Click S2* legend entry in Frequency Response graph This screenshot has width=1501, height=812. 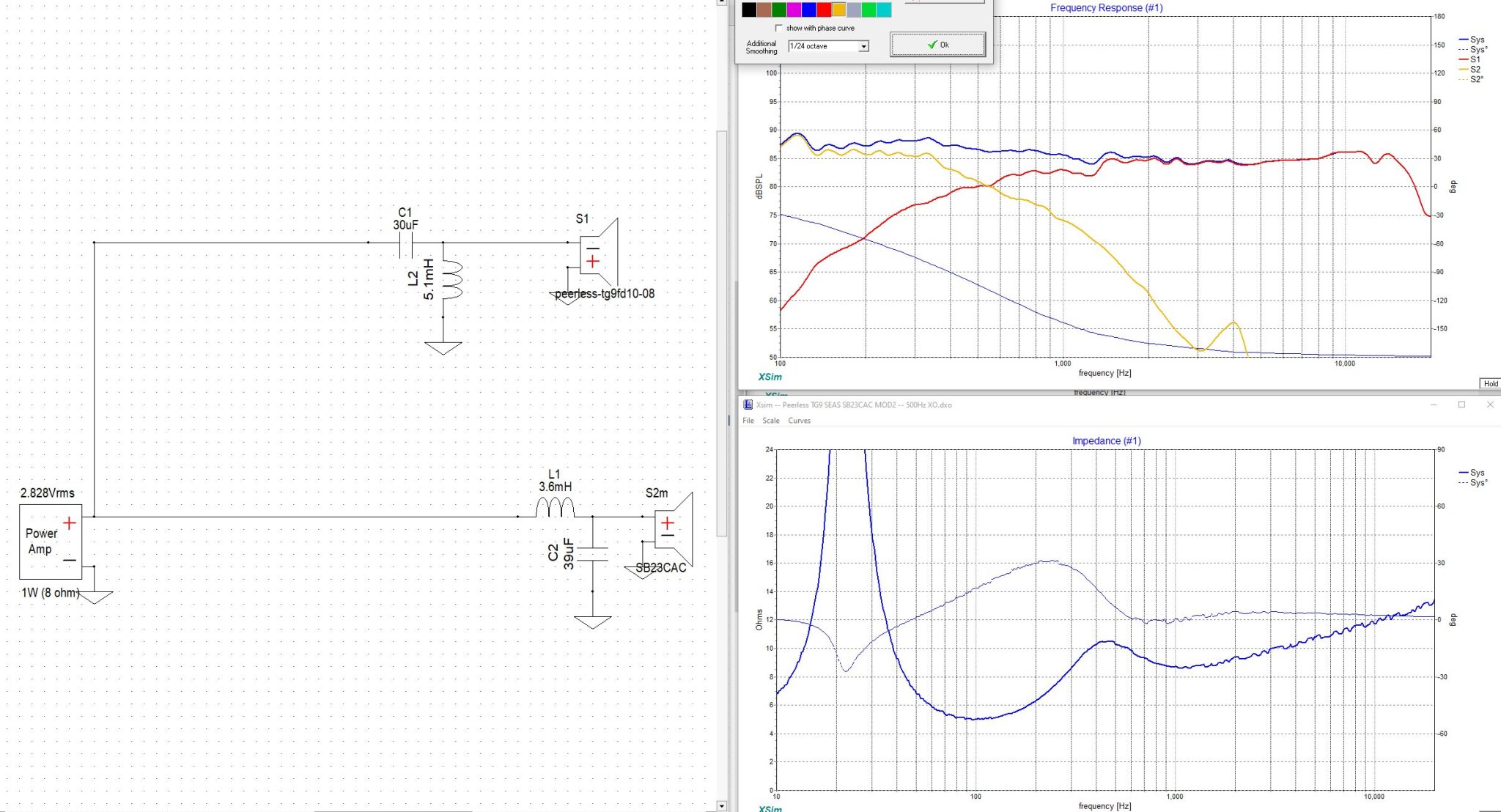point(1471,79)
